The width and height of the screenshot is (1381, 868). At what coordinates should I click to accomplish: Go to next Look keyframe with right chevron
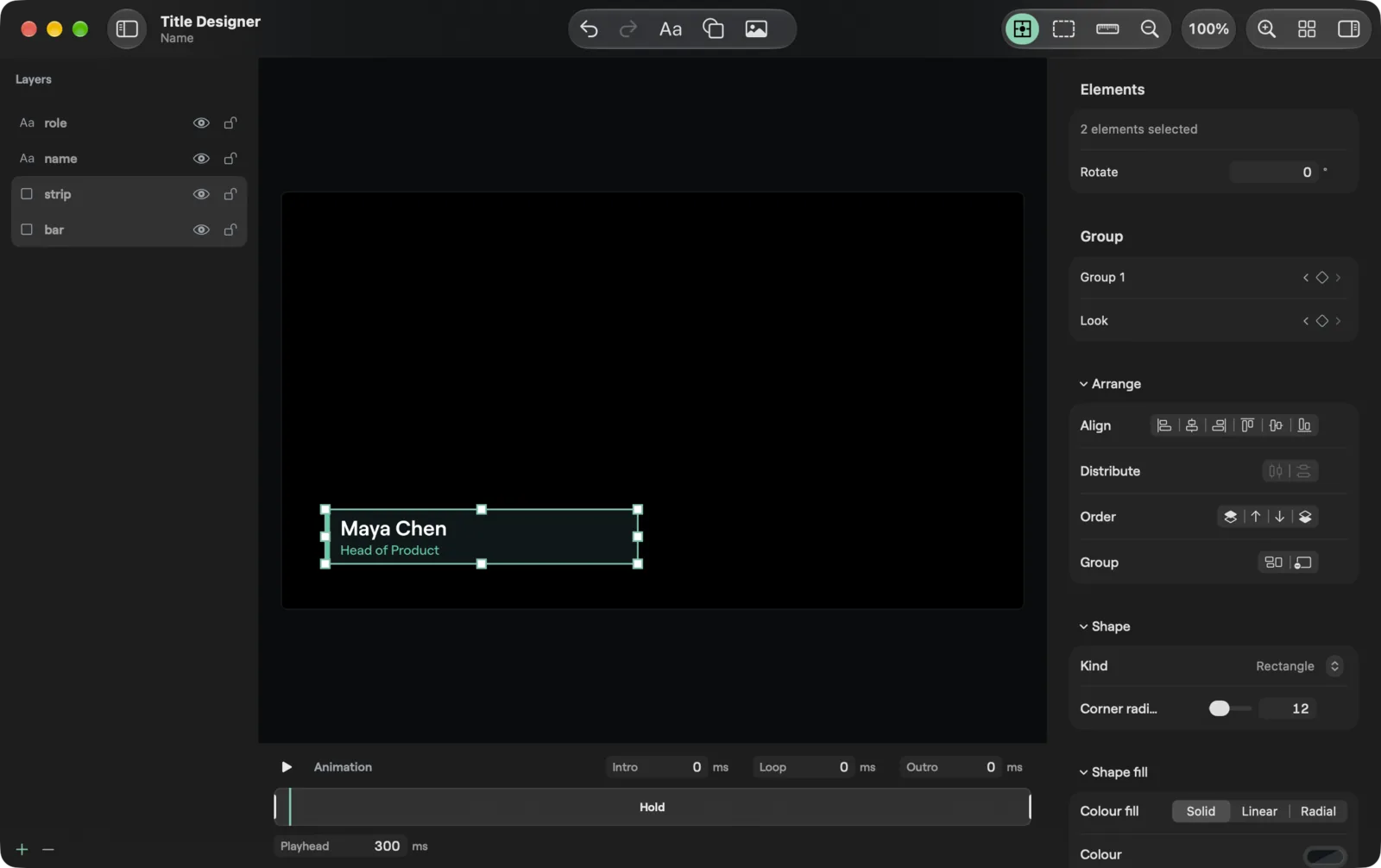[x=1339, y=321]
